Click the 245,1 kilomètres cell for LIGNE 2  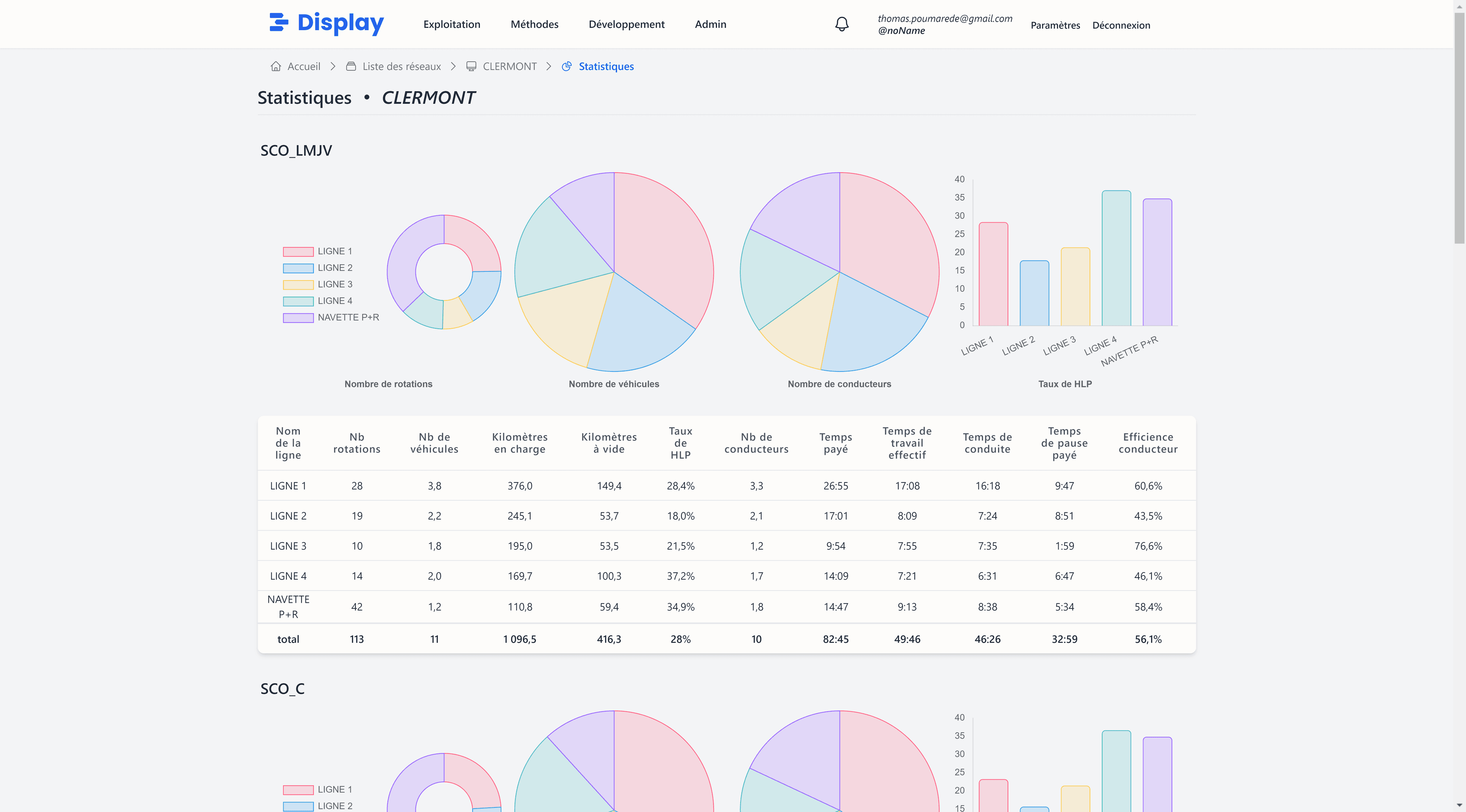(520, 515)
